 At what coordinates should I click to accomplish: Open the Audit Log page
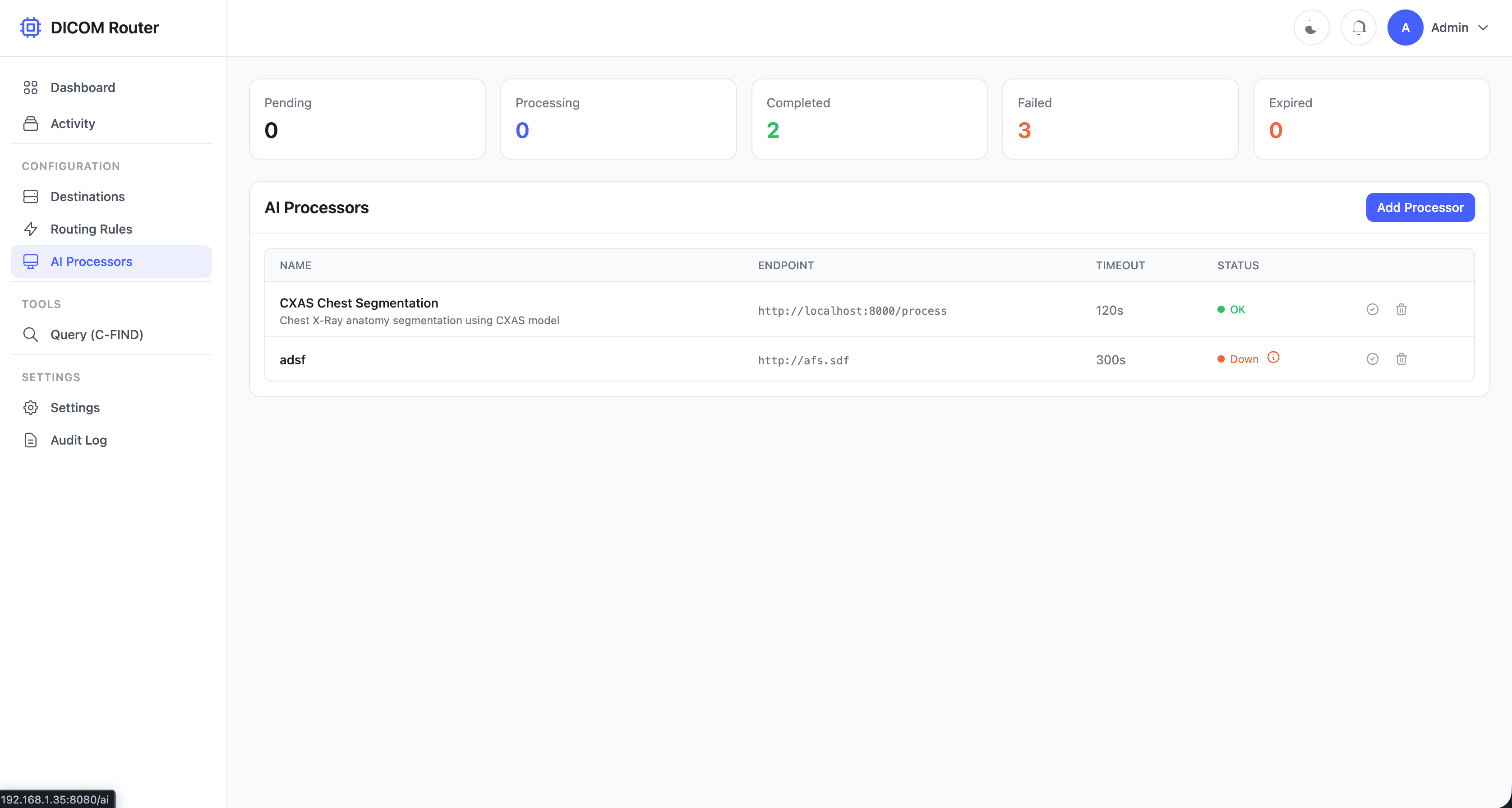click(x=78, y=440)
